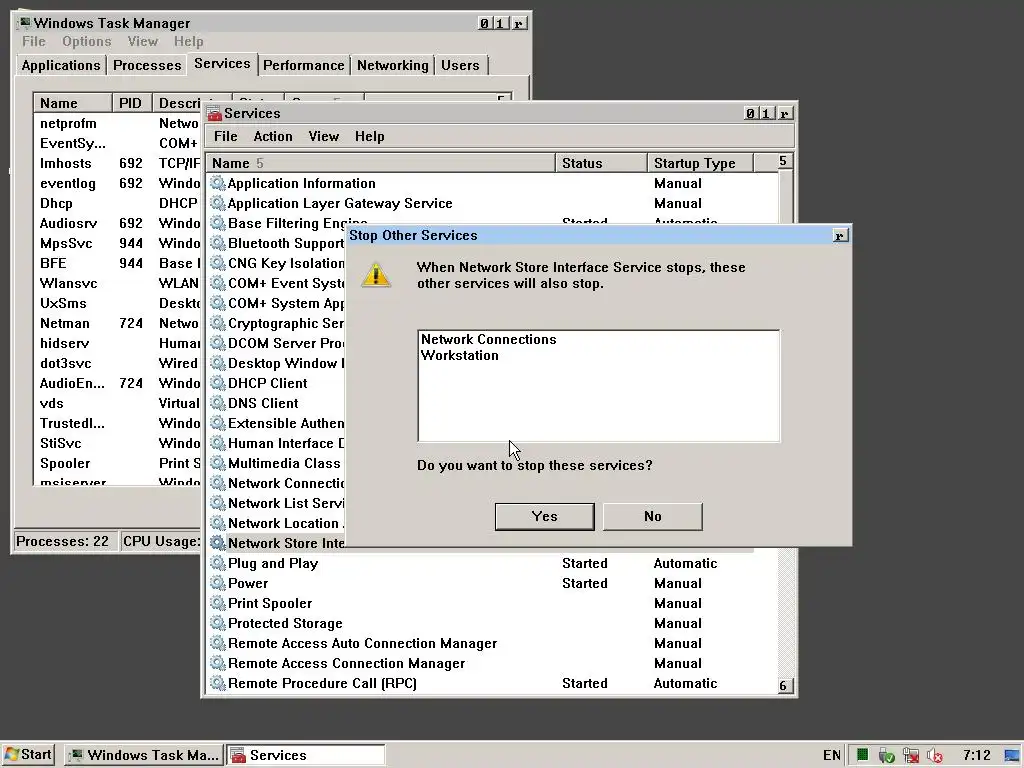Select Workstation in dependent services list
Screen dimensions: 1024x768
(460, 356)
